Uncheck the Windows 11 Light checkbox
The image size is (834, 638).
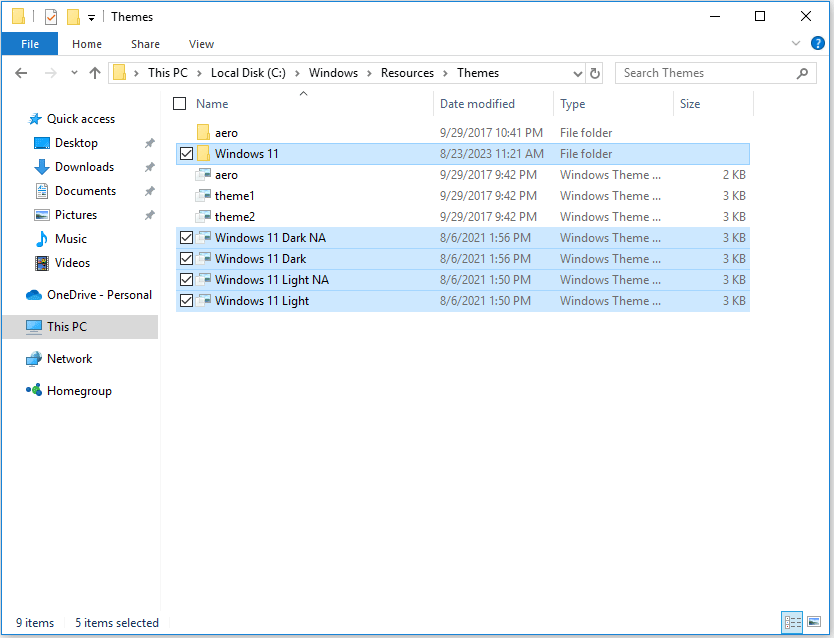coord(186,300)
